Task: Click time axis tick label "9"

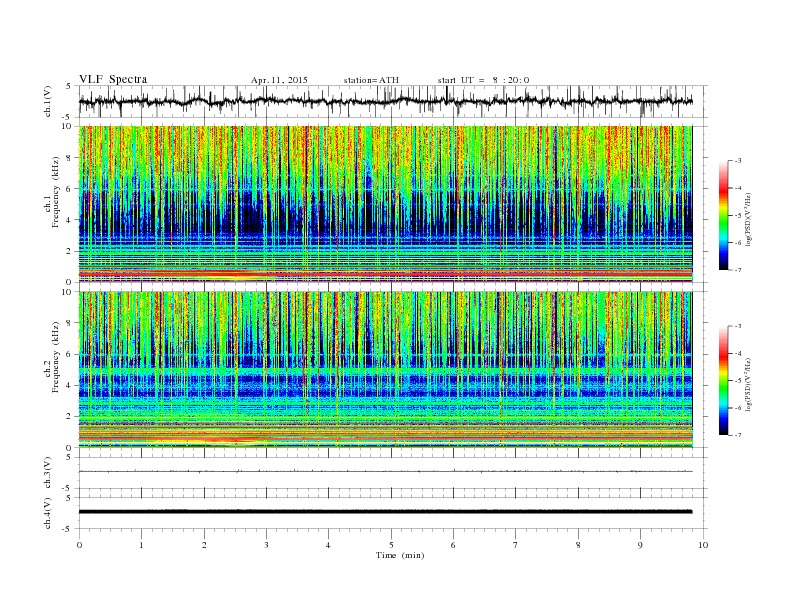Action: click(x=640, y=545)
